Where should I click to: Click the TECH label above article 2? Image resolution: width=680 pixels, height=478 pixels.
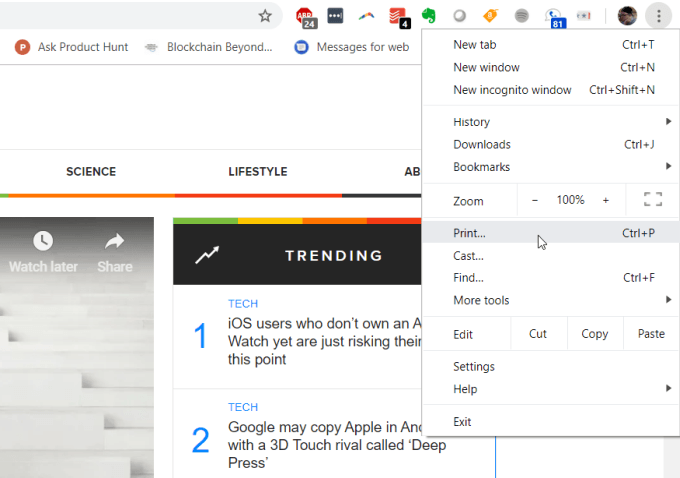243,407
